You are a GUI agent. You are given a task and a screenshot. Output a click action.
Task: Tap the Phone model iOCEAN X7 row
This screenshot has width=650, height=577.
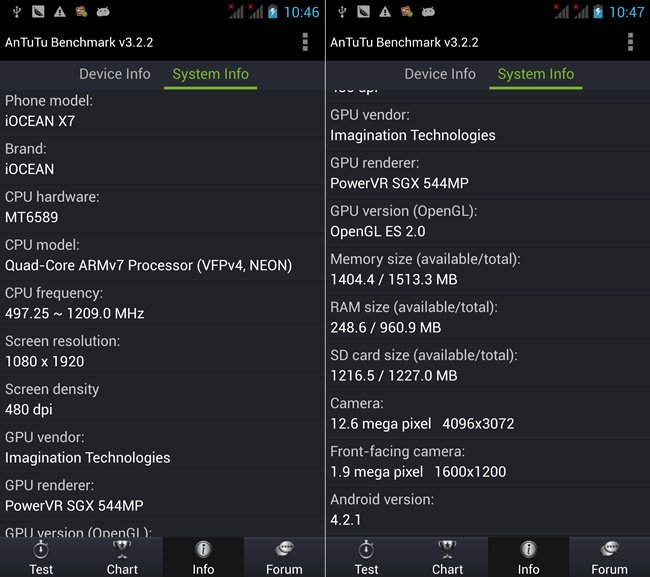coord(162,111)
